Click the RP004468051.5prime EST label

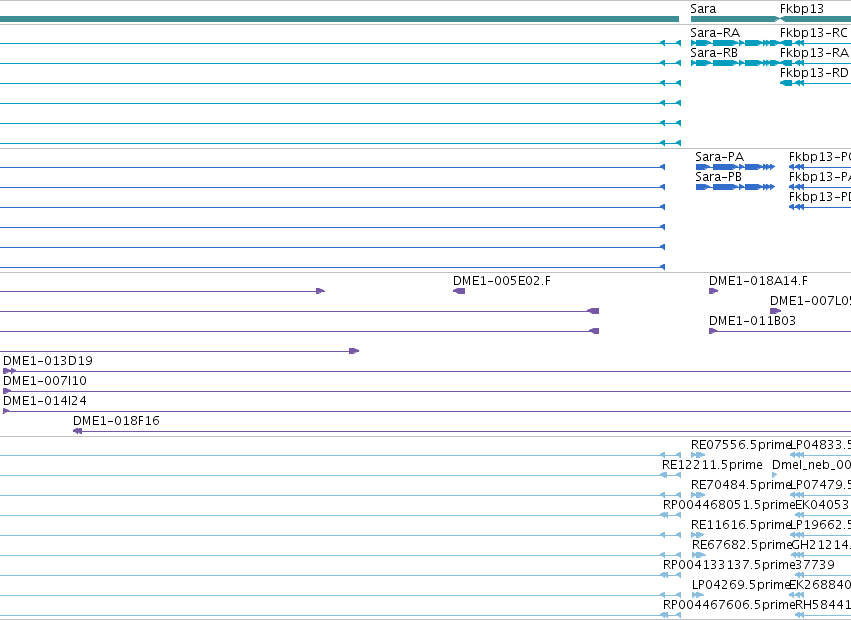pos(729,505)
